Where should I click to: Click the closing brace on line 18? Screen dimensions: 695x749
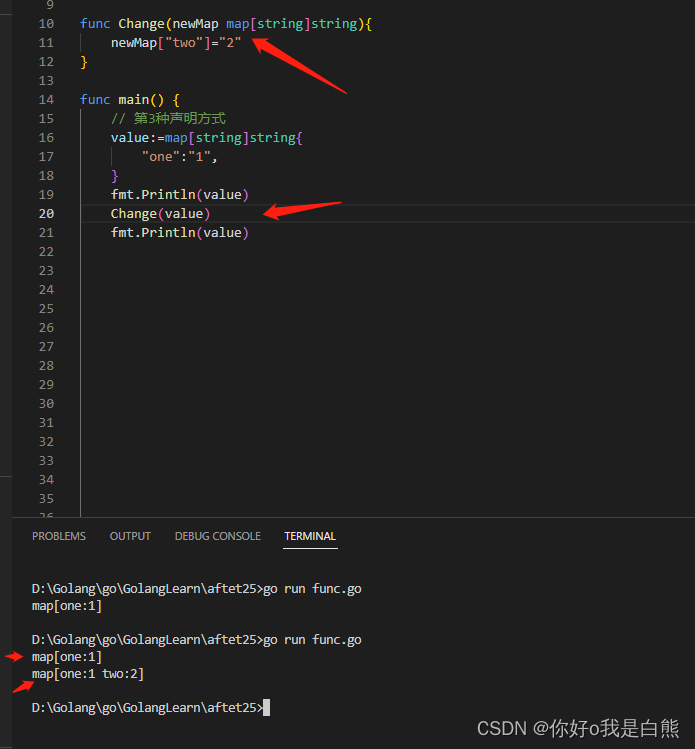[x=115, y=176]
